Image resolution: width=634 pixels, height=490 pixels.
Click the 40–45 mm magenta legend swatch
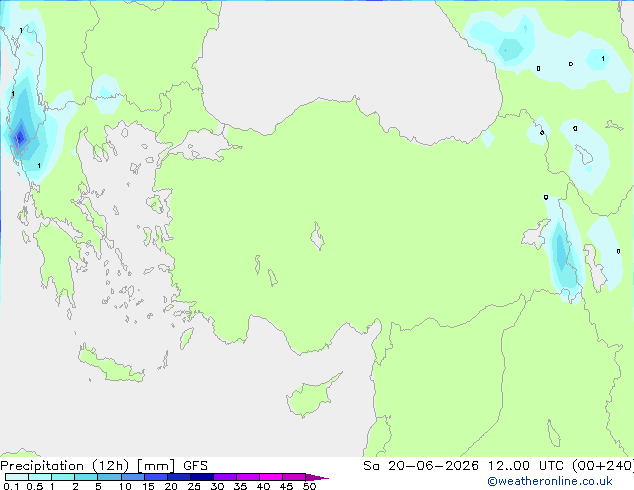click(271, 477)
